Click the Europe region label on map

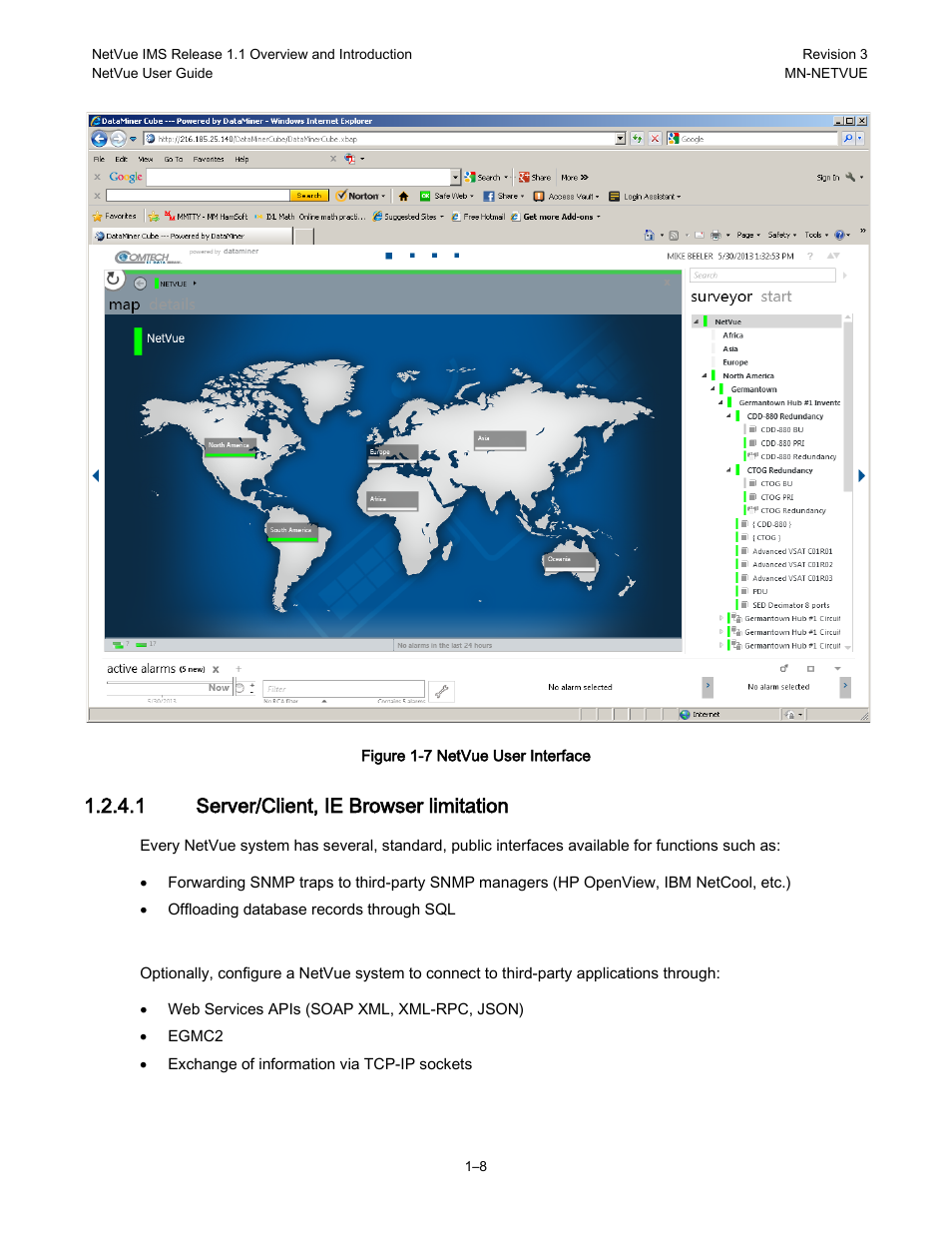pyautogui.click(x=393, y=452)
